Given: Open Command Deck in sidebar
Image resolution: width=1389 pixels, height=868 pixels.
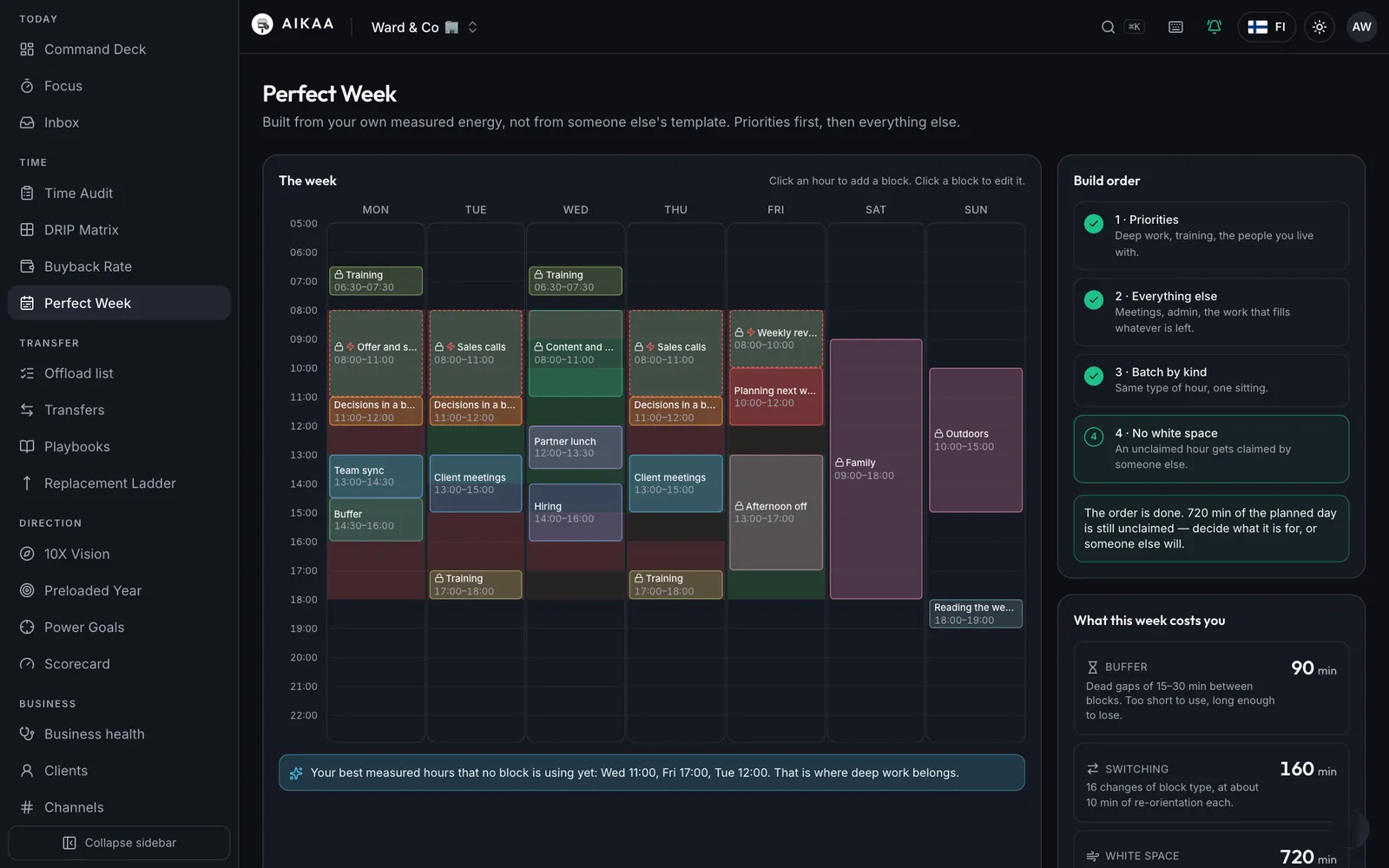Looking at the screenshot, I should (x=119, y=49).
